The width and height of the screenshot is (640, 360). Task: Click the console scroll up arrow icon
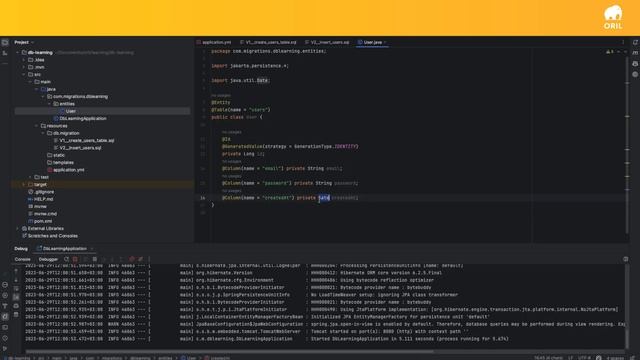point(16,271)
